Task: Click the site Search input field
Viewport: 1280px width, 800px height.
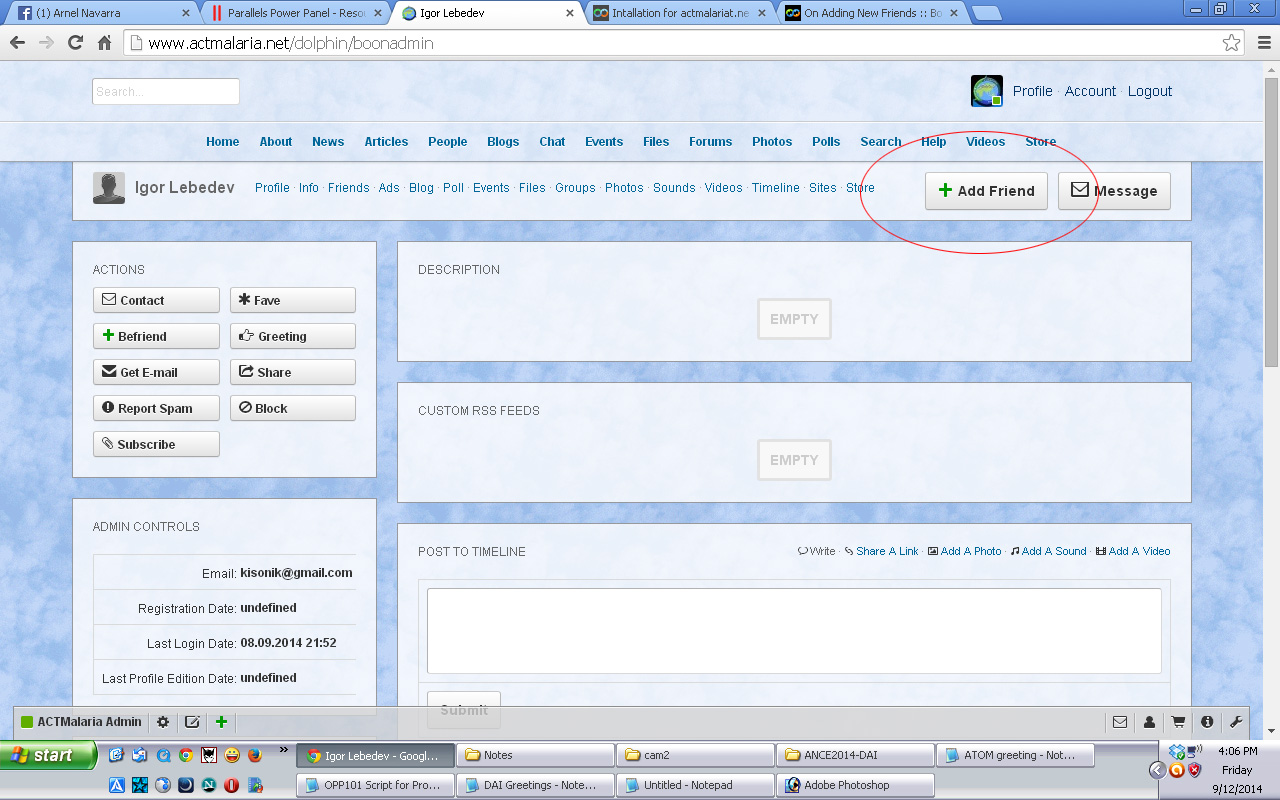Action: [x=166, y=91]
